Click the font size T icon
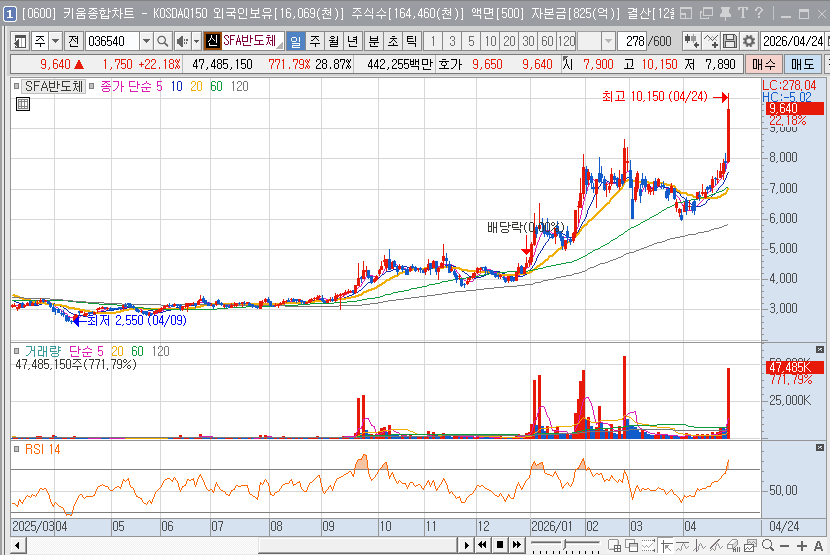 coord(743,13)
